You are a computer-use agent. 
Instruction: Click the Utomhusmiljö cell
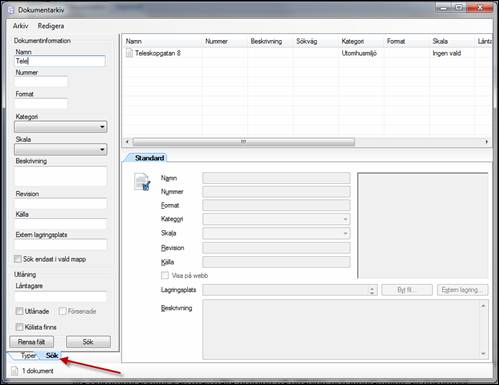[x=359, y=53]
